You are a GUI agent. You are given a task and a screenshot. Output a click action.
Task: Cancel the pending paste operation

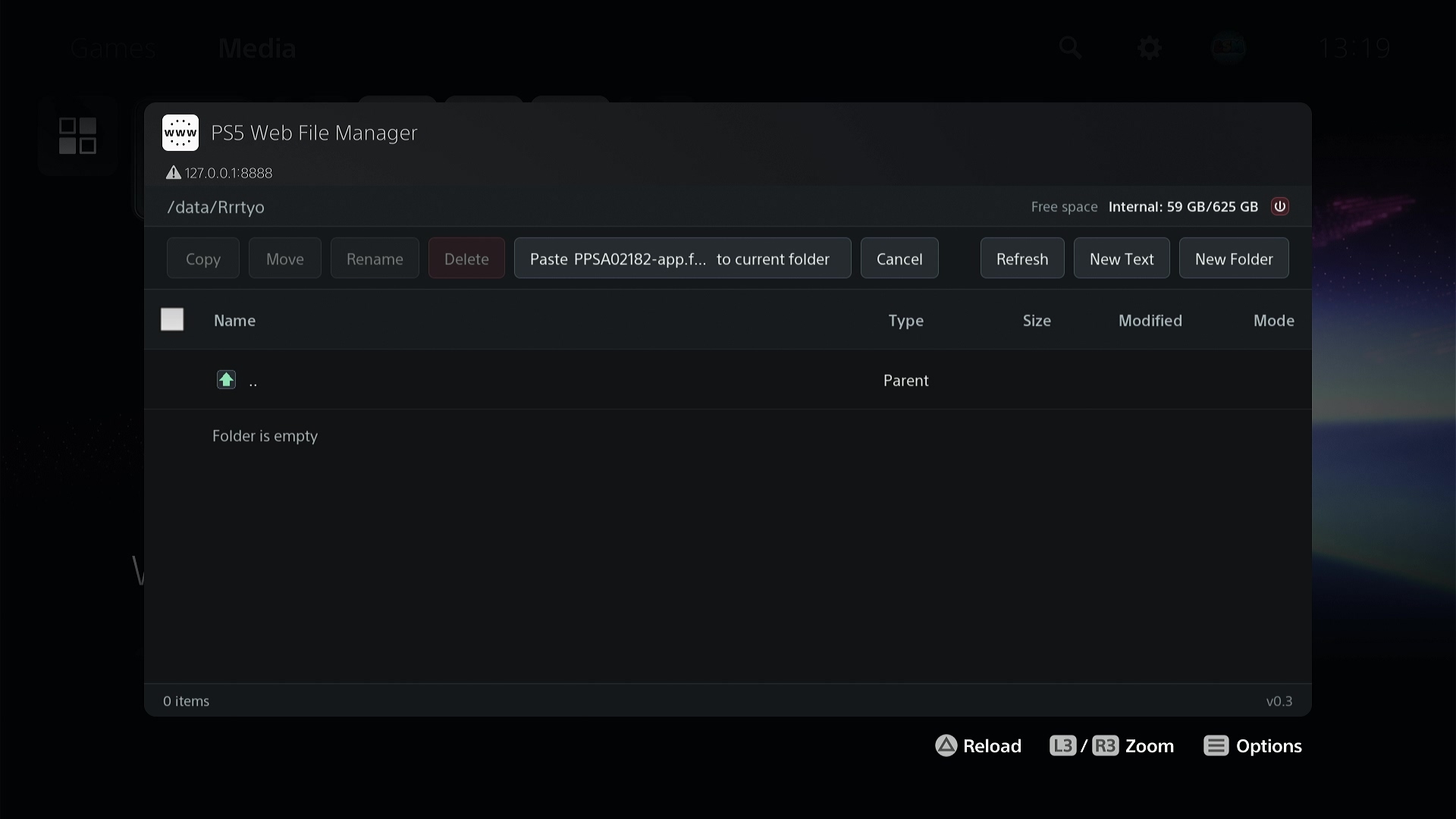coord(899,258)
